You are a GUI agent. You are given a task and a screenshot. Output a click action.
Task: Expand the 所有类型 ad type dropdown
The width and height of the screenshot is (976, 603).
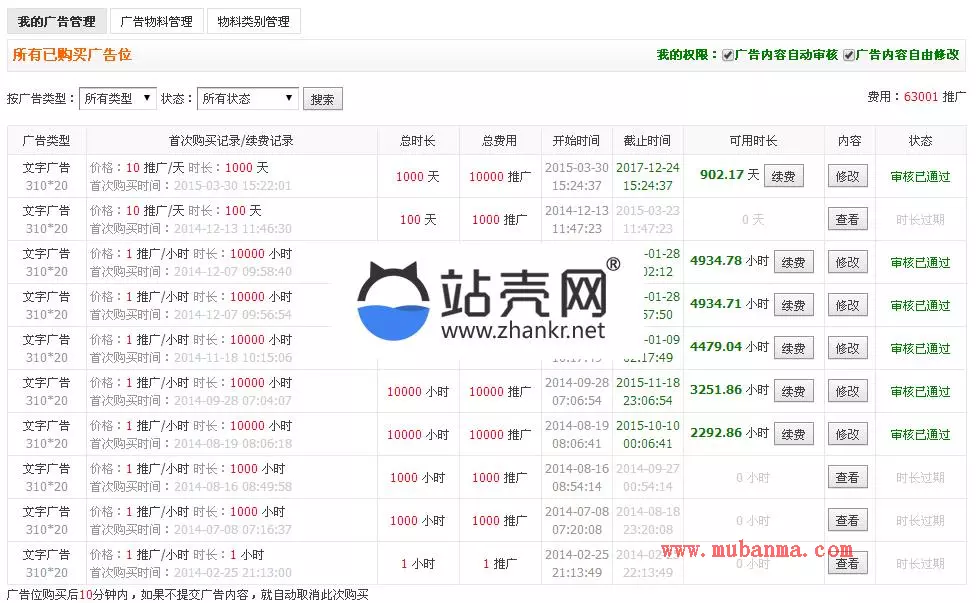click(x=118, y=98)
